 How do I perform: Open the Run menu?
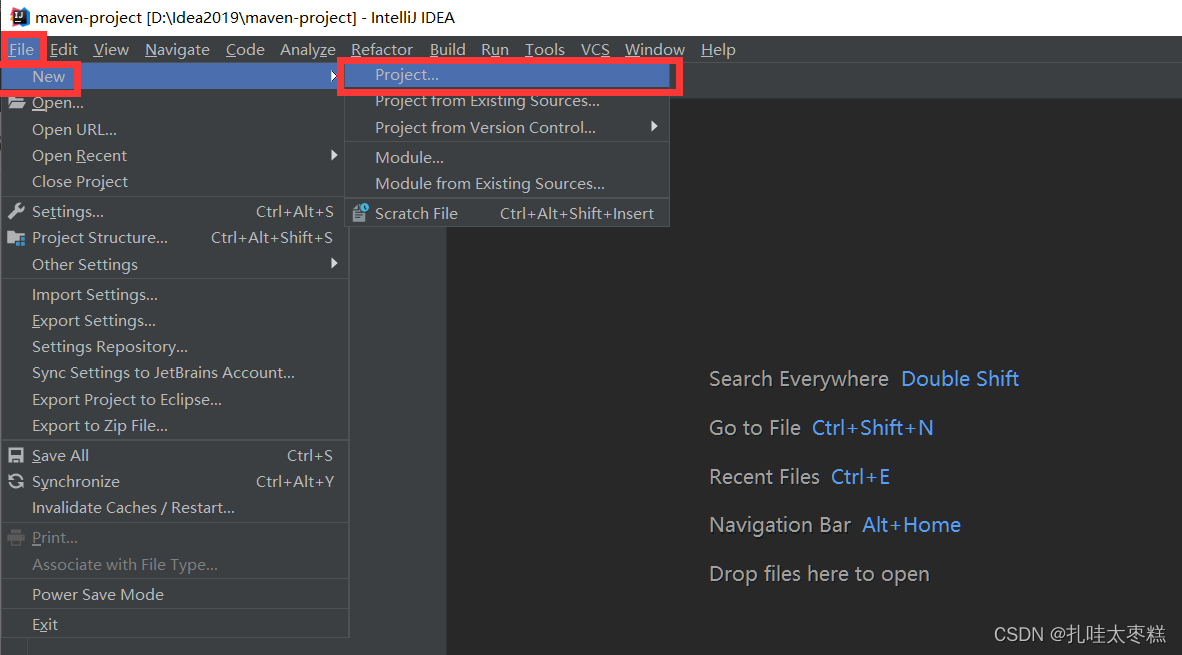pyautogui.click(x=495, y=50)
